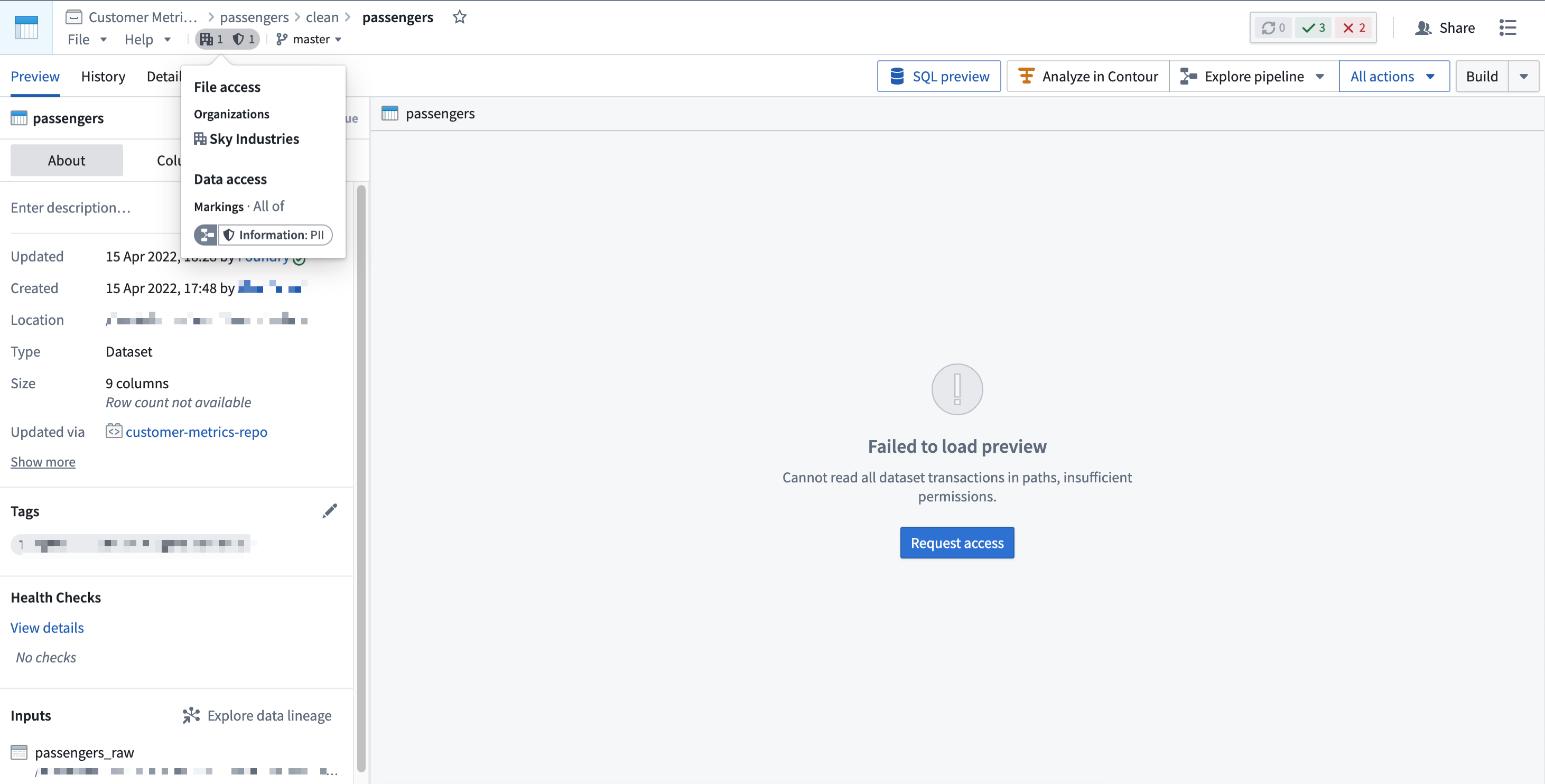Click the SQL preview icon button
The height and width of the screenshot is (784, 1545).
897,75
